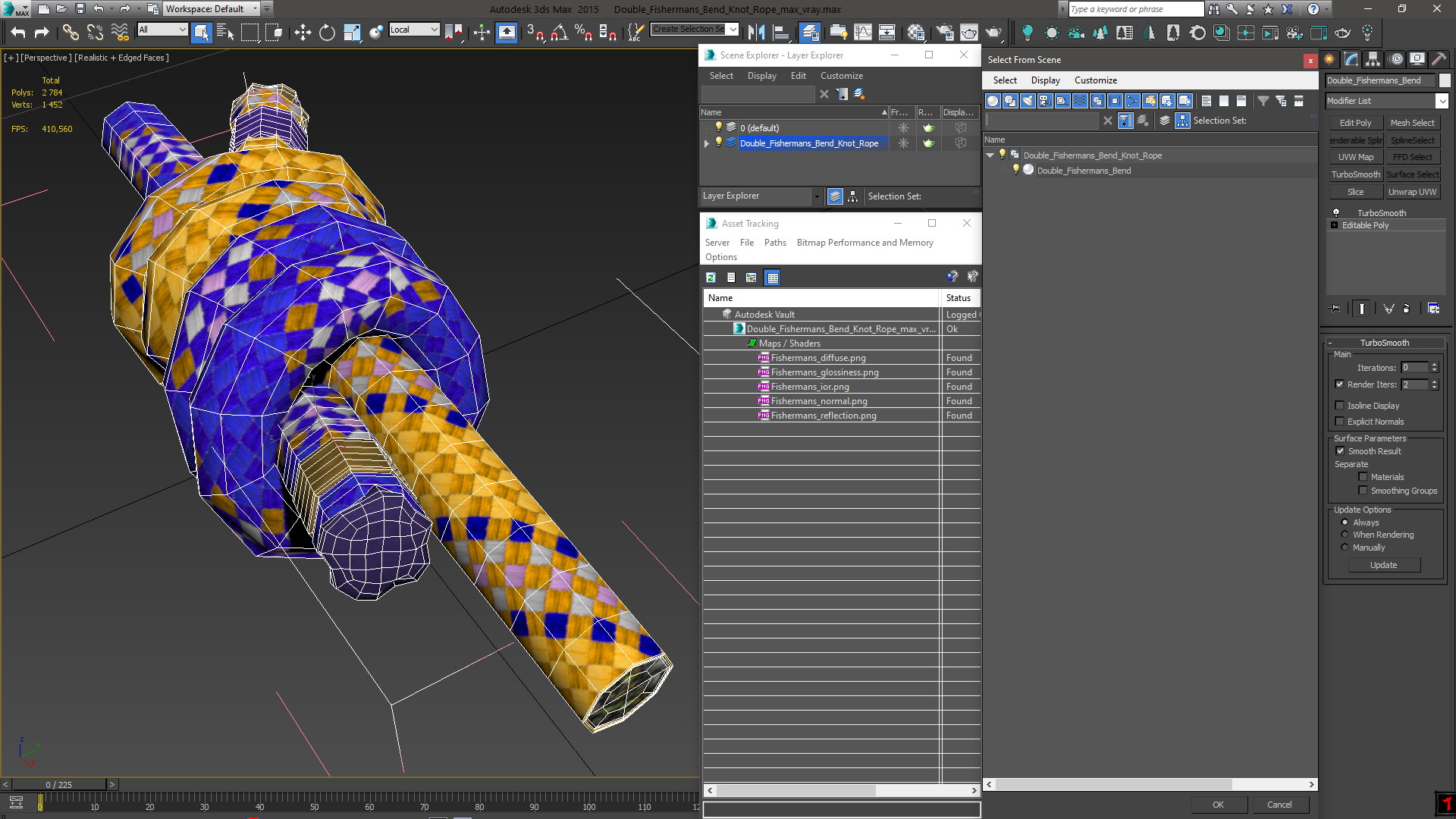Add Unwrap UVW modifier button
This screenshot has height=819, width=1456.
1412,192
